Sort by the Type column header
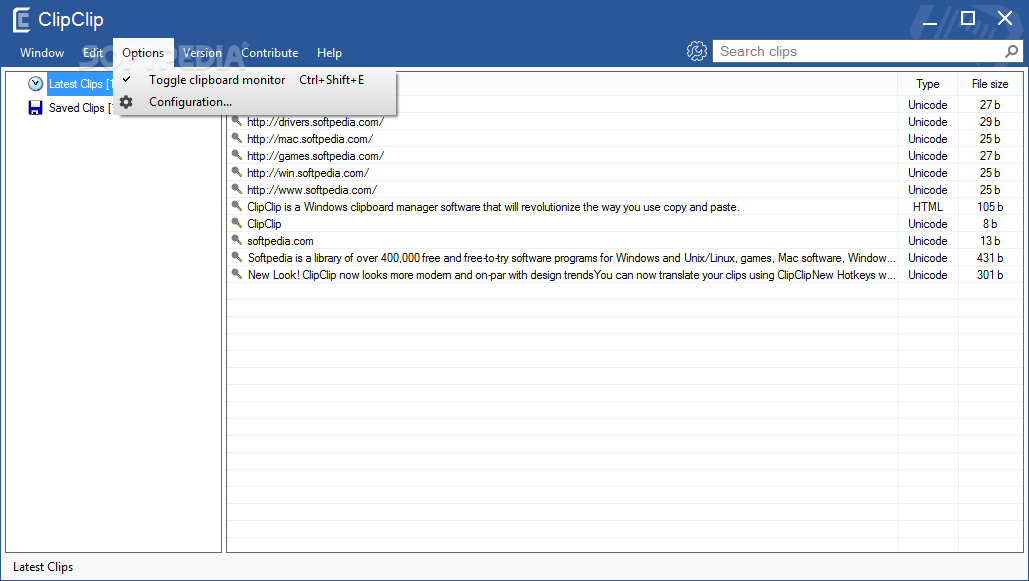This screenshot has height=581, width=1029. (928, 83)
